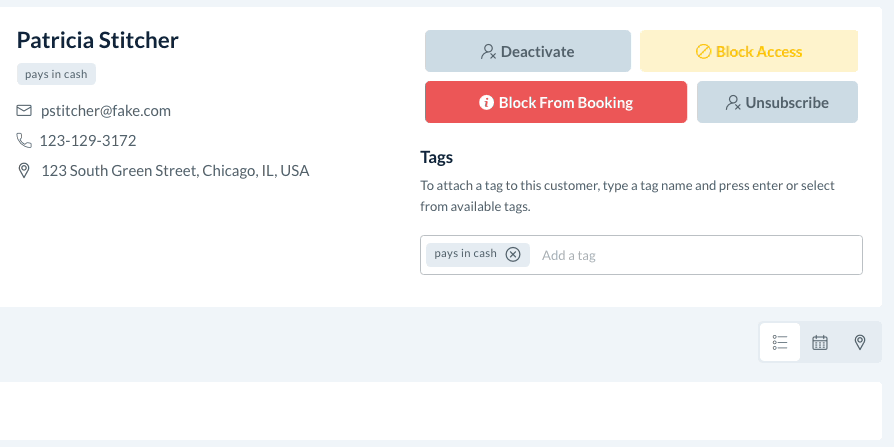
Task: Remove the "pays in cash" tag chip
Action: pyautogui.click(x=513, y=254)
